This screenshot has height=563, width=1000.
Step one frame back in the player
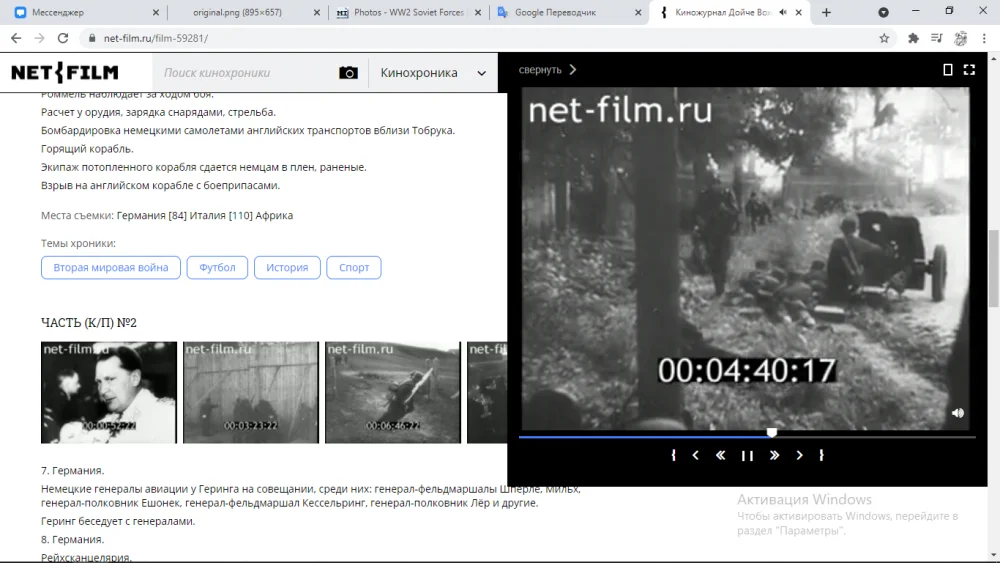coord(696,455)
